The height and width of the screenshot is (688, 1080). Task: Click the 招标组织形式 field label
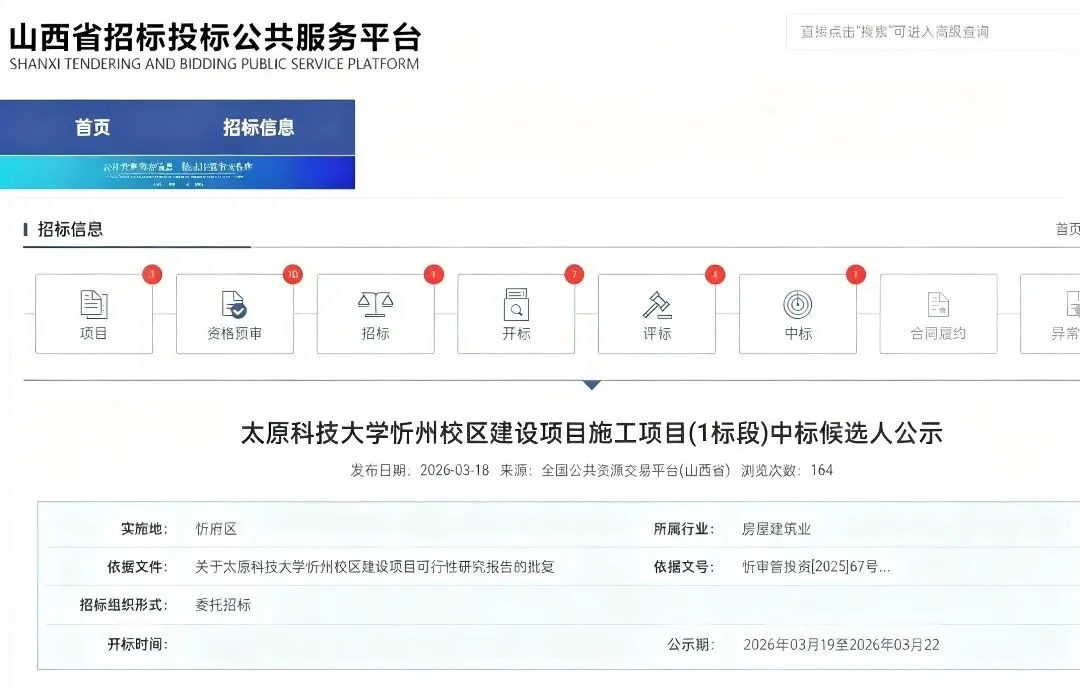124,605
